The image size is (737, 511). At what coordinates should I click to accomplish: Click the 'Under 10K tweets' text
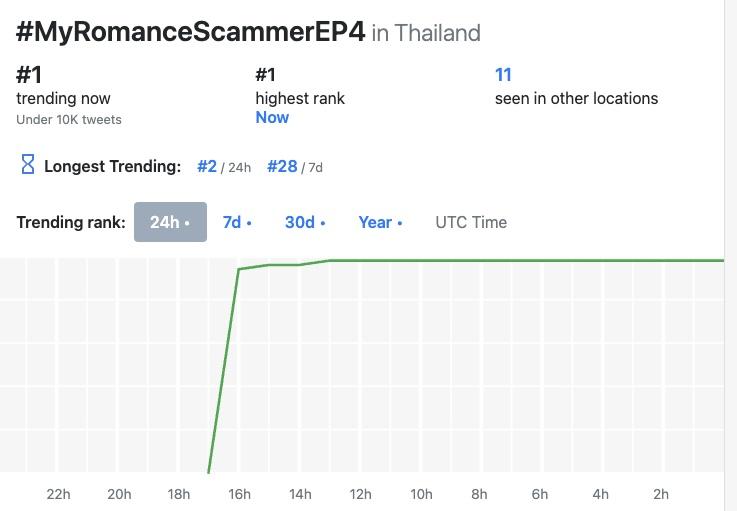pyautogui.click(x=69, y=120)
